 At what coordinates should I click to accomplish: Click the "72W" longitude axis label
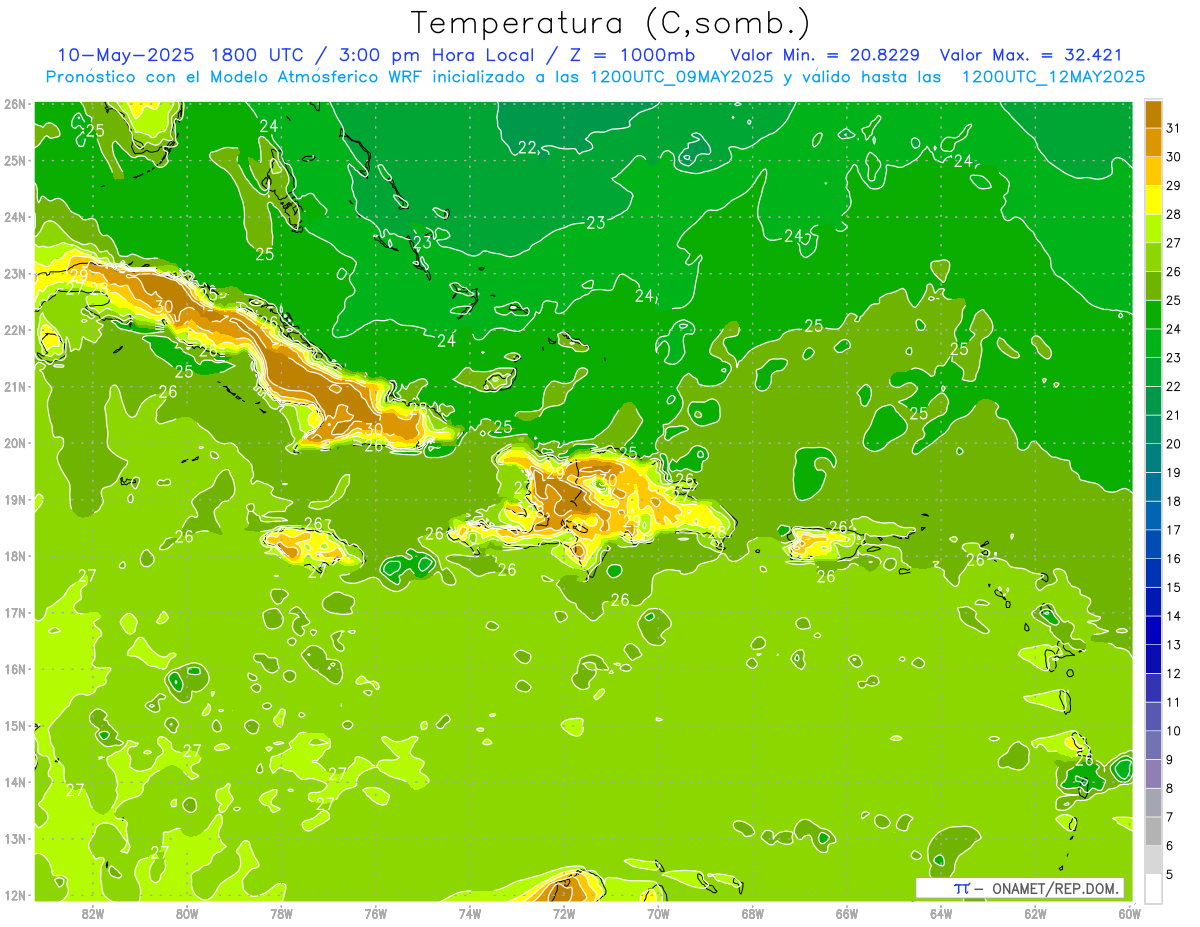pos(564,913)
